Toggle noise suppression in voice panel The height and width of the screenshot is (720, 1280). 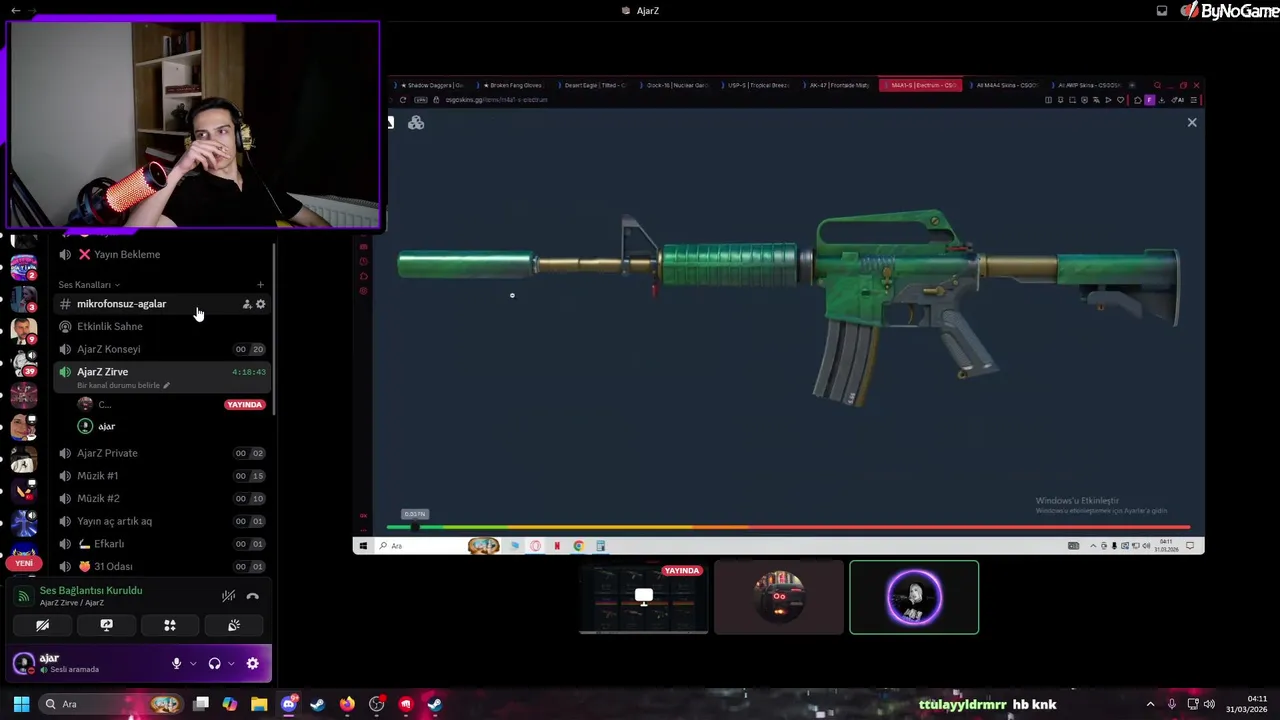(x=229, y=596)
